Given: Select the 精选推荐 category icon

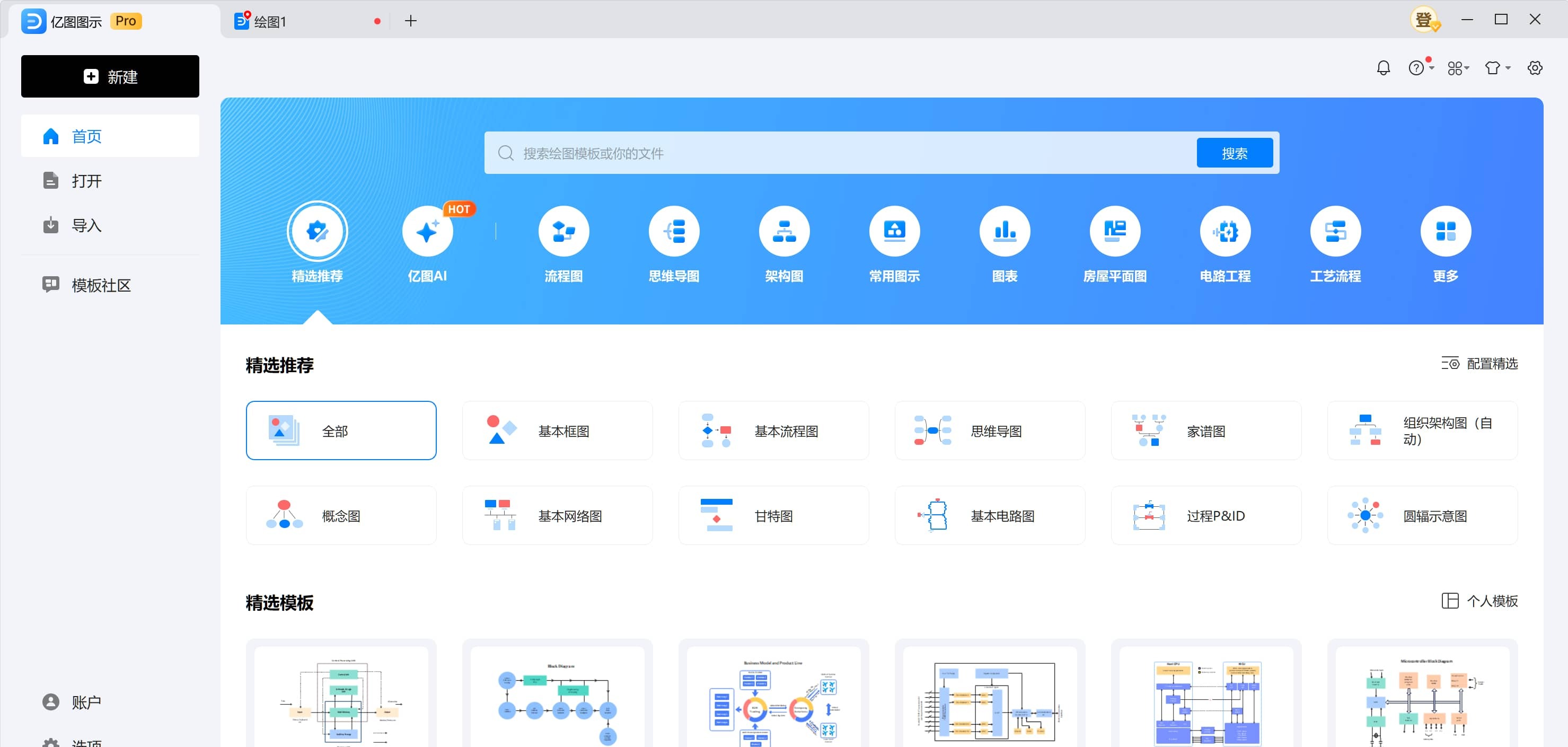Looking at the screenshot, I should click(x=317, y=231).
